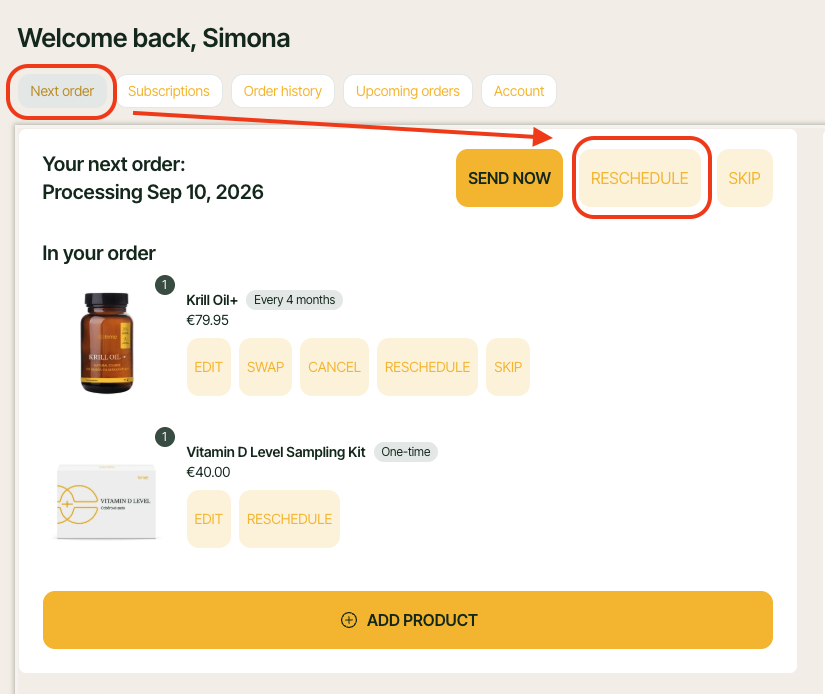Viewport: 825px width, 694px height.
Task: Open the Account tab
Action: point(519,91)
